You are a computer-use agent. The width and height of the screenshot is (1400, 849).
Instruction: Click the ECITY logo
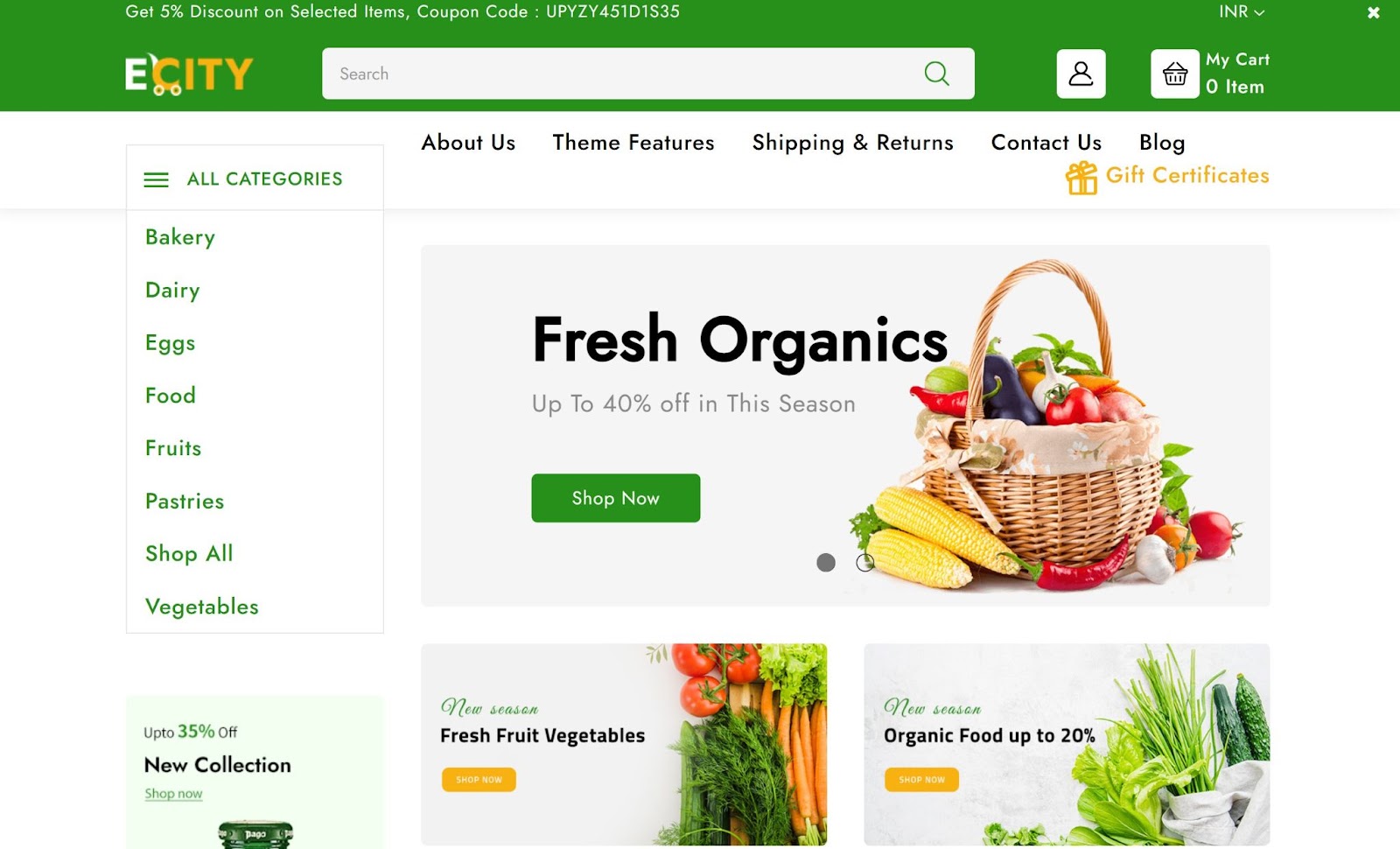coord(189,74)
